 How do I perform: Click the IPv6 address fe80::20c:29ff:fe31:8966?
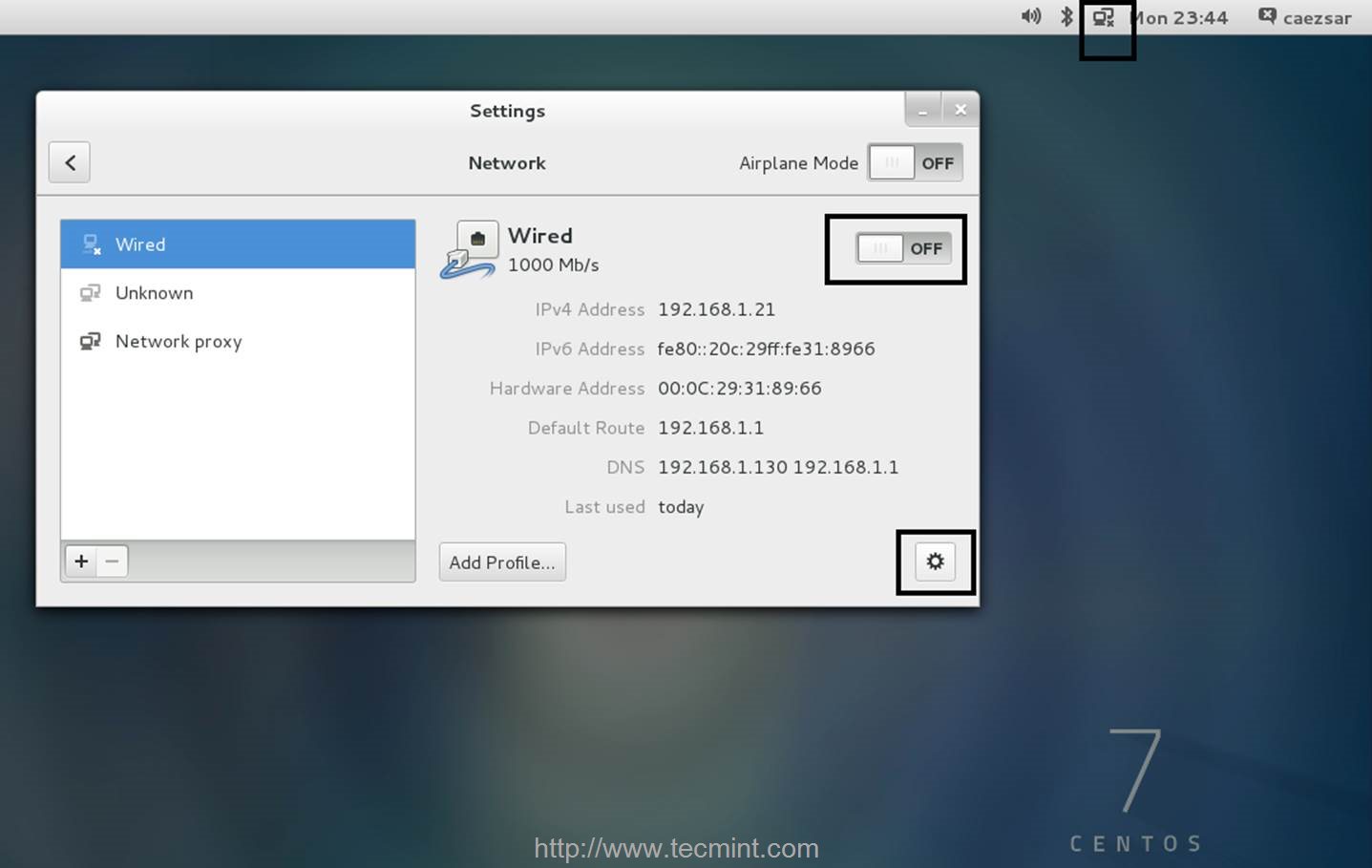(766, 349)
